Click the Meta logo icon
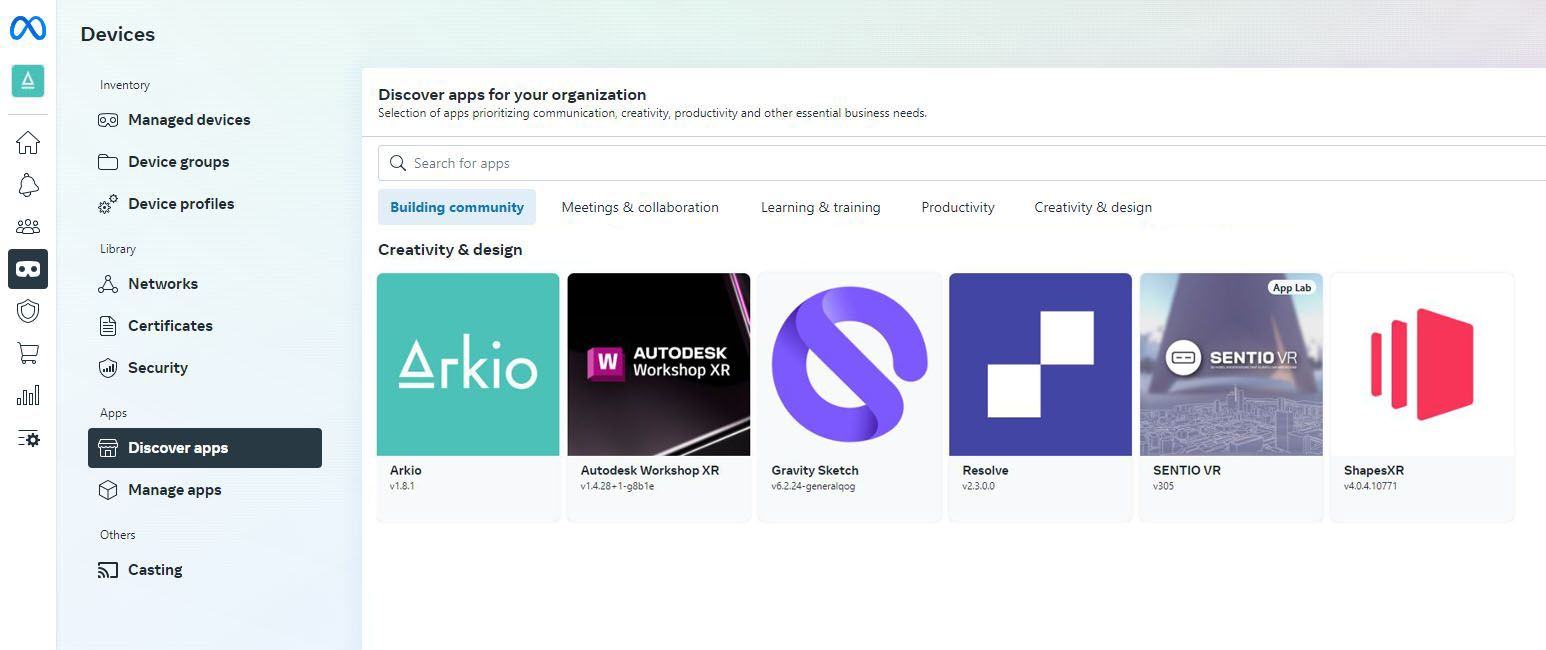Image resolution: width=1546 pixels, height=650 pixels. (28, 29)
